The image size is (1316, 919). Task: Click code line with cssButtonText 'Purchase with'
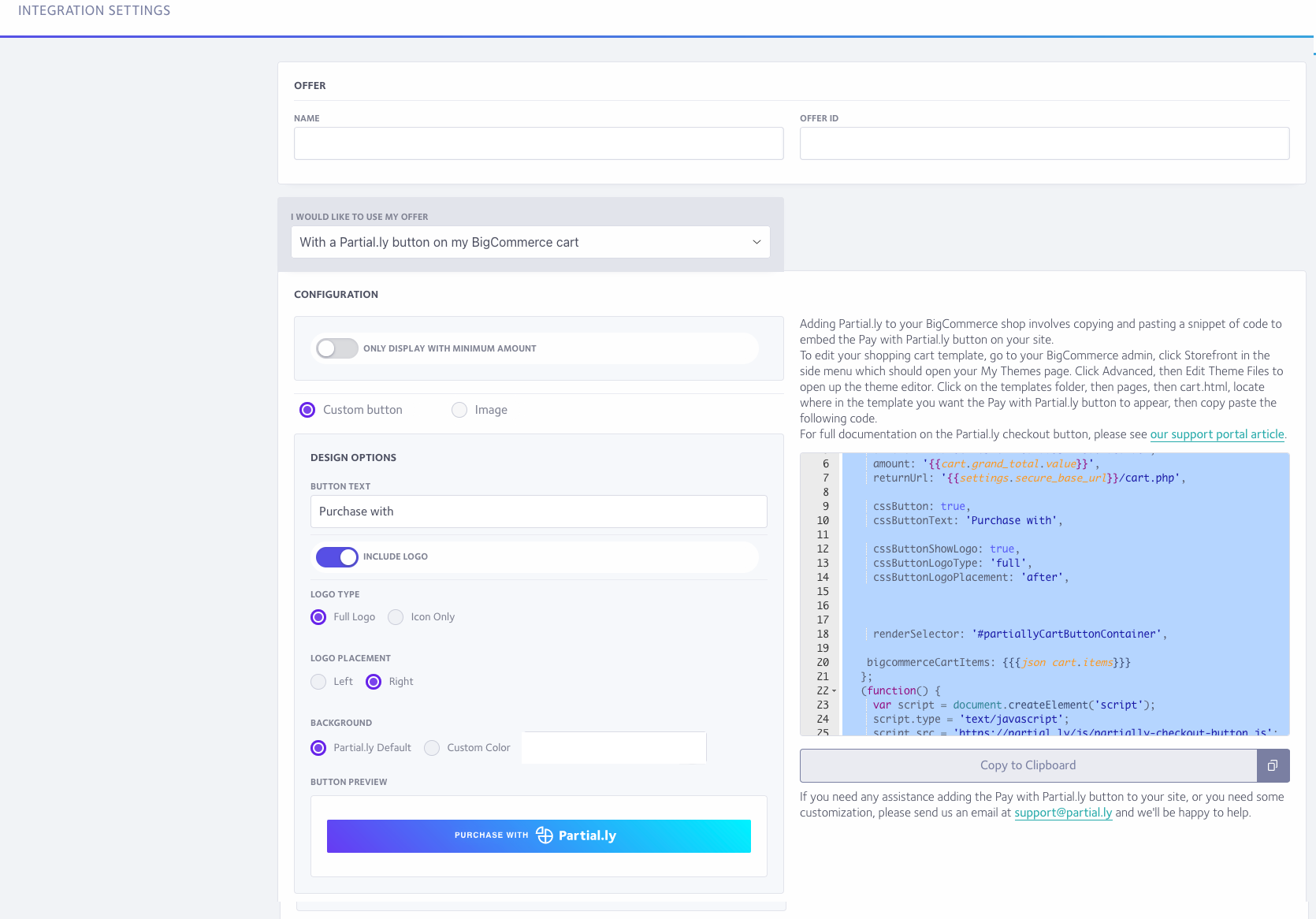point(968,521)
